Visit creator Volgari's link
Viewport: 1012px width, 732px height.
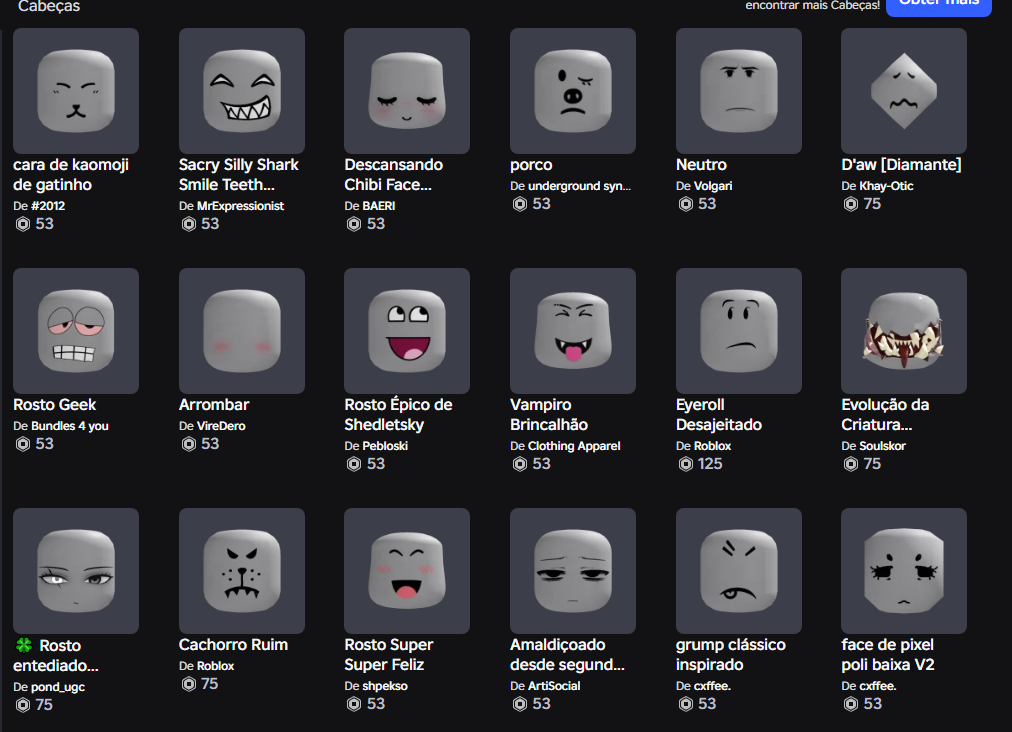713,186
